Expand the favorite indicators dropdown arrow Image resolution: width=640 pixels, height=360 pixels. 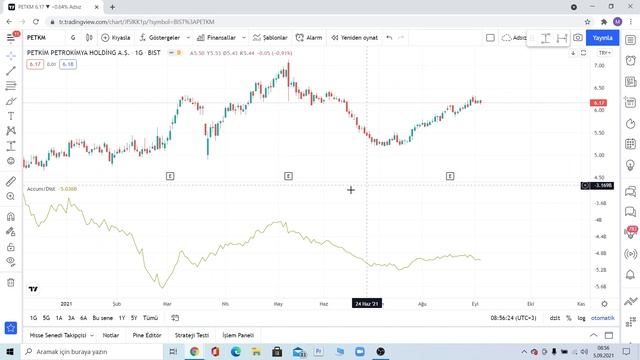[188, 38]
